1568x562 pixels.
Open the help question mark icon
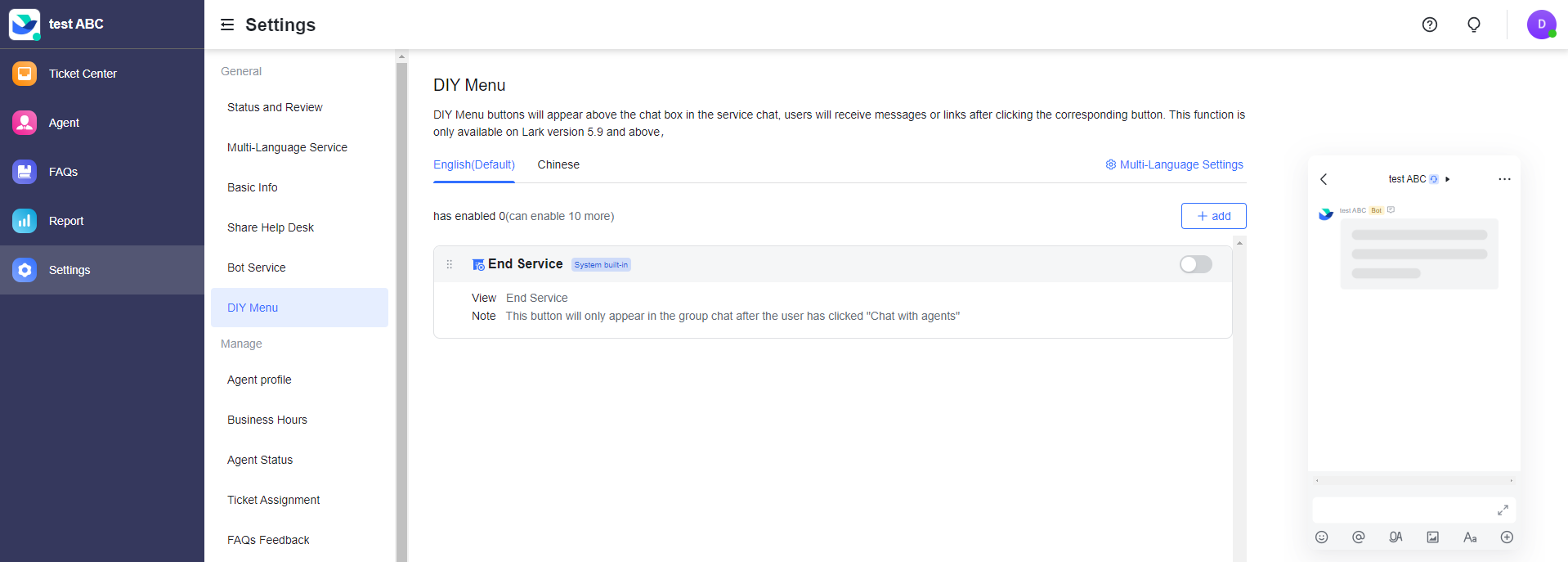1430,25
